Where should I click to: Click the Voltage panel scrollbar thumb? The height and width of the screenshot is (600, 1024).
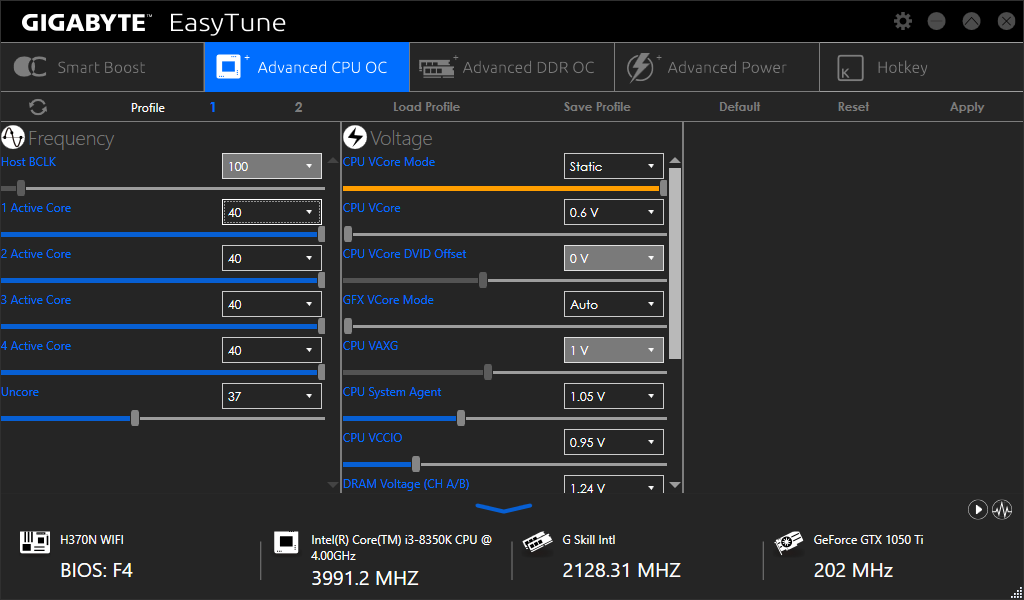tap(675, 263)
